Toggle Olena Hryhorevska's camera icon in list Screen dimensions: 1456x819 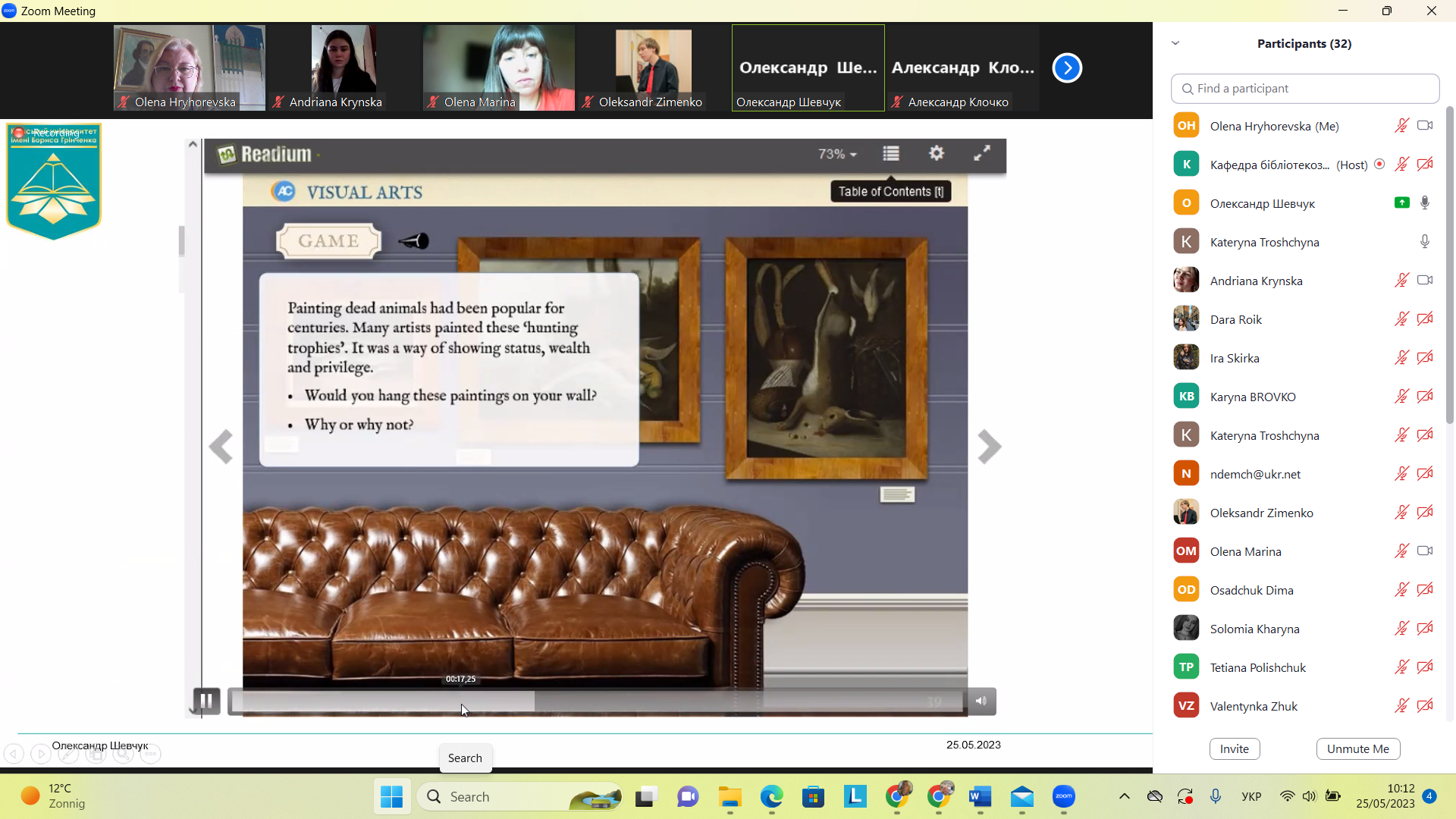1425,126
